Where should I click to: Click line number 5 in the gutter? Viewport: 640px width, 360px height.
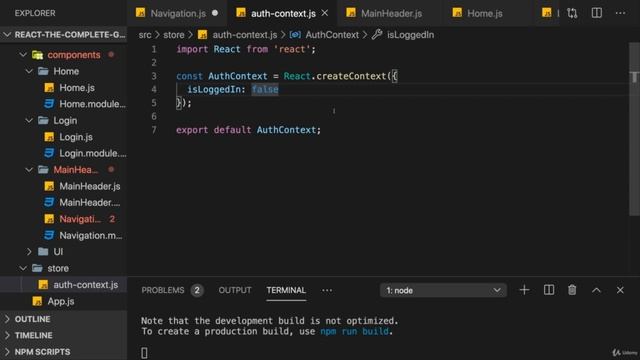tap(154, 103)
